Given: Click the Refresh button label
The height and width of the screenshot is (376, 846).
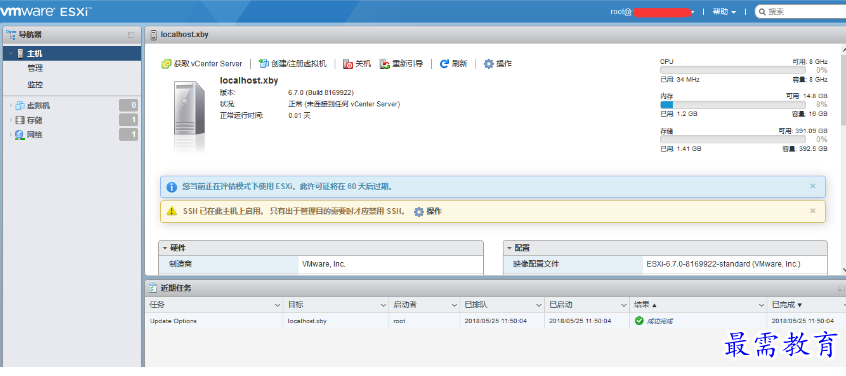Looking at the screenshot, I should click(x=459, y=64).
